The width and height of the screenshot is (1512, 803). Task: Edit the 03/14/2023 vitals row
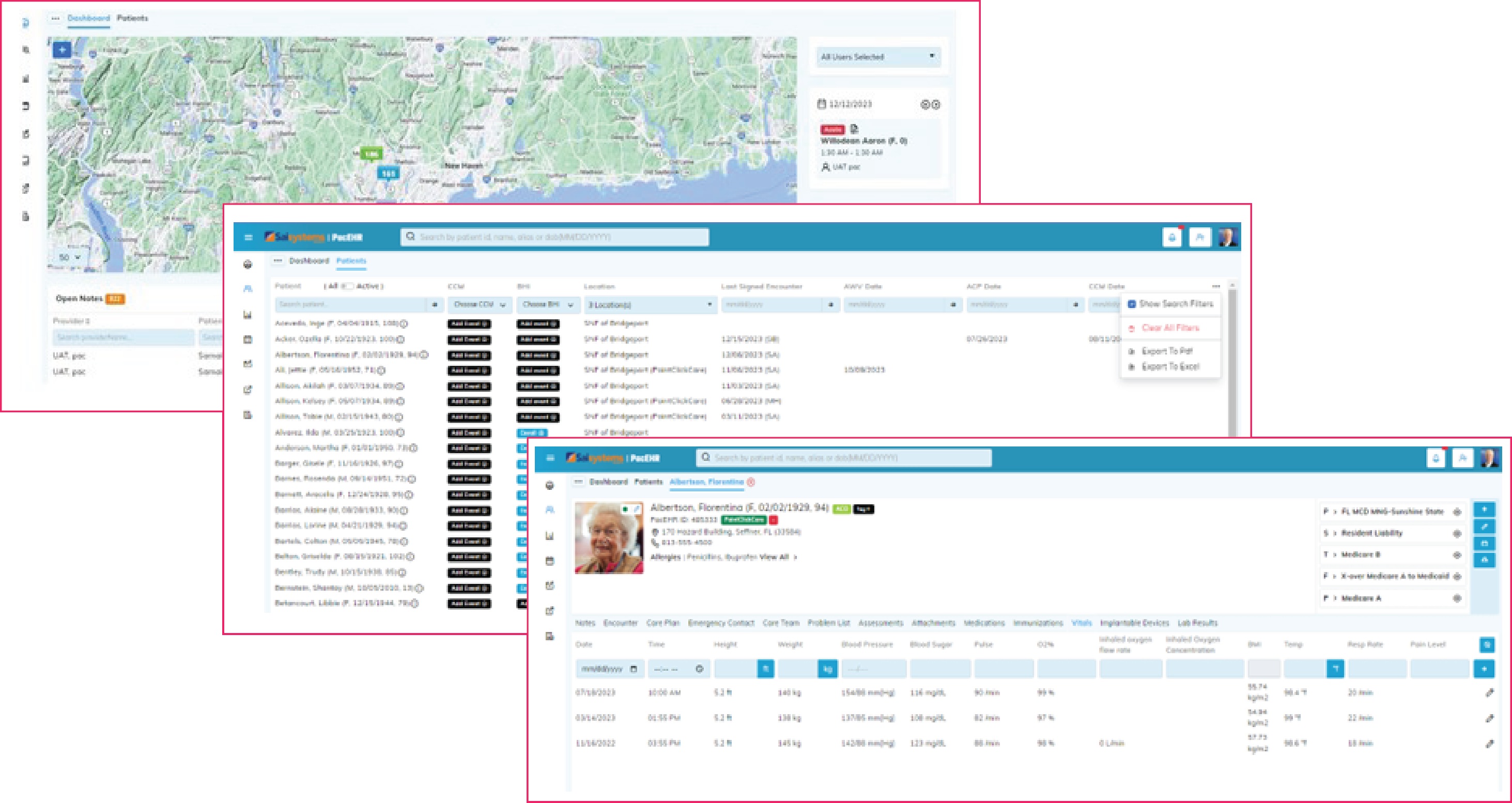[x=1490, y=718]
